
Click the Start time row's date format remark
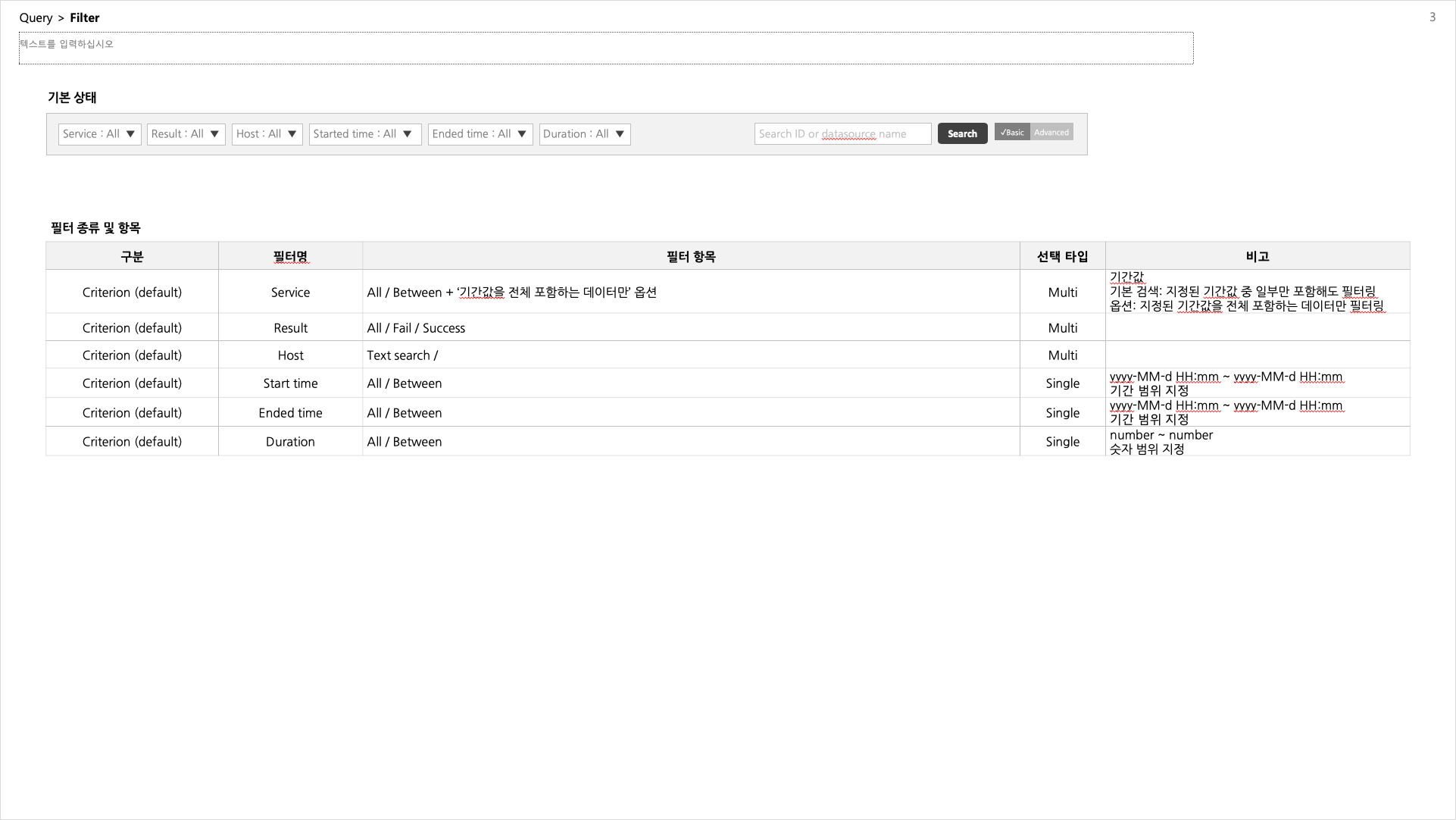[x=1258, y=383]
